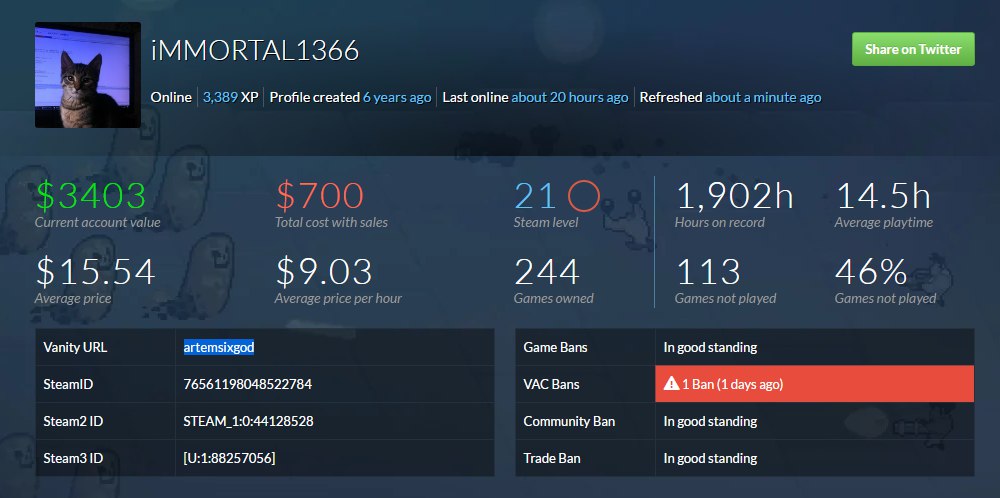Click the Trade Ban row label
Screen dimensions: 1000x498
point(551,458)
